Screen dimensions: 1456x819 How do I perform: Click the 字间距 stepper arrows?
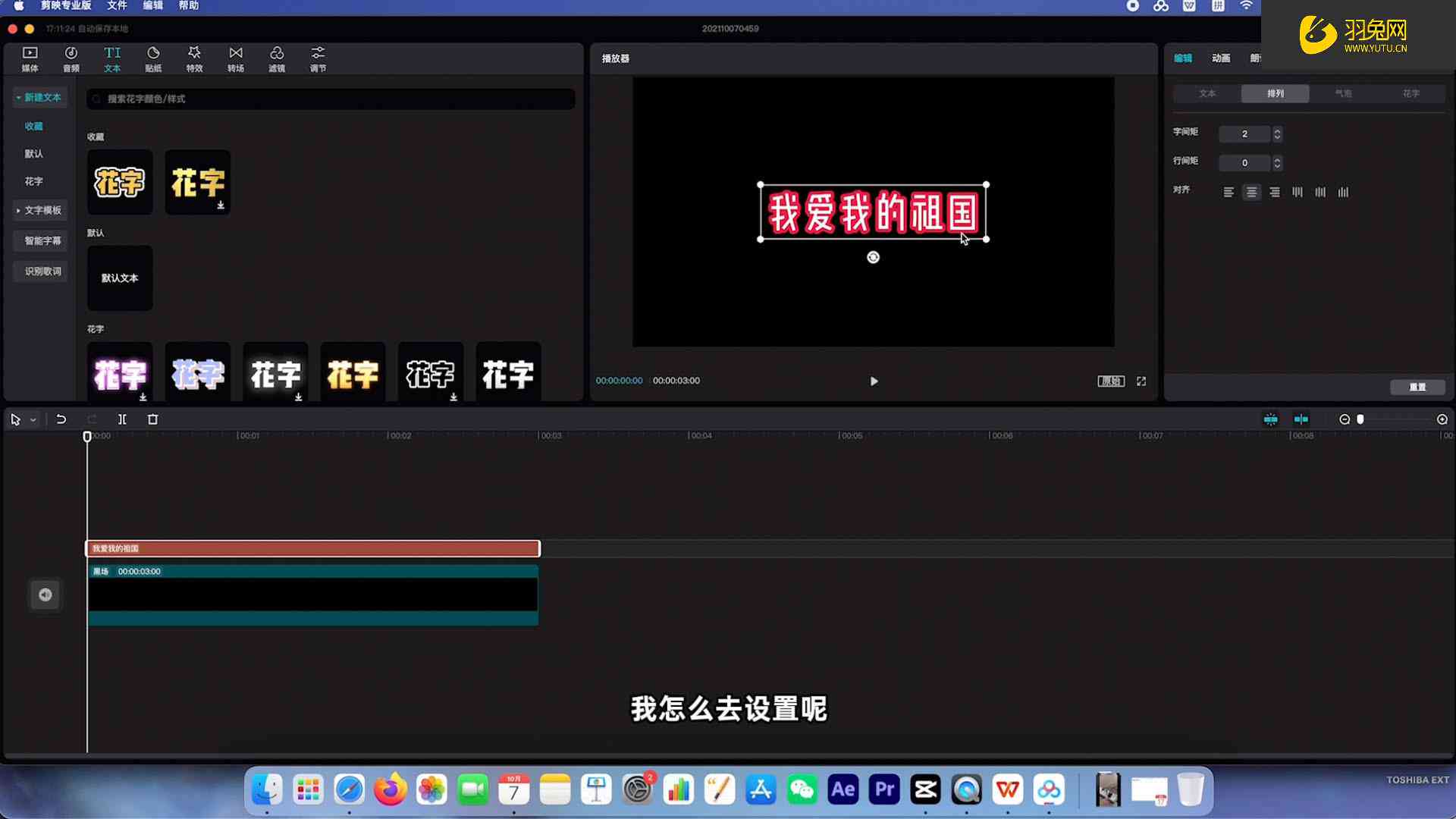1277,134
